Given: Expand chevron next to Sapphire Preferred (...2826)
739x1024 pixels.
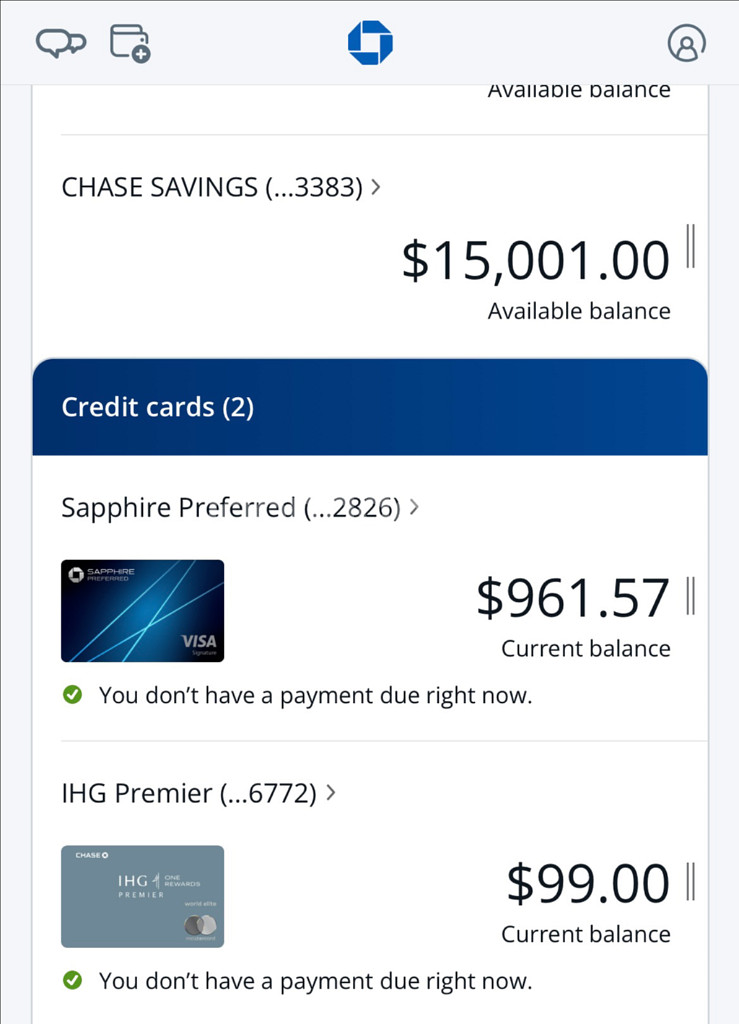Looking at the screenshot, I should pyautogui.click(x=414, y=507).
